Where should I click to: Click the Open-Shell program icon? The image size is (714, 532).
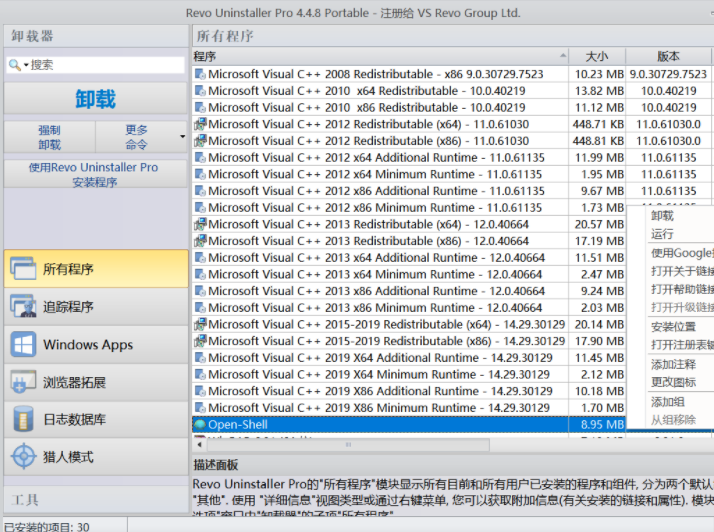click(200, 425)
